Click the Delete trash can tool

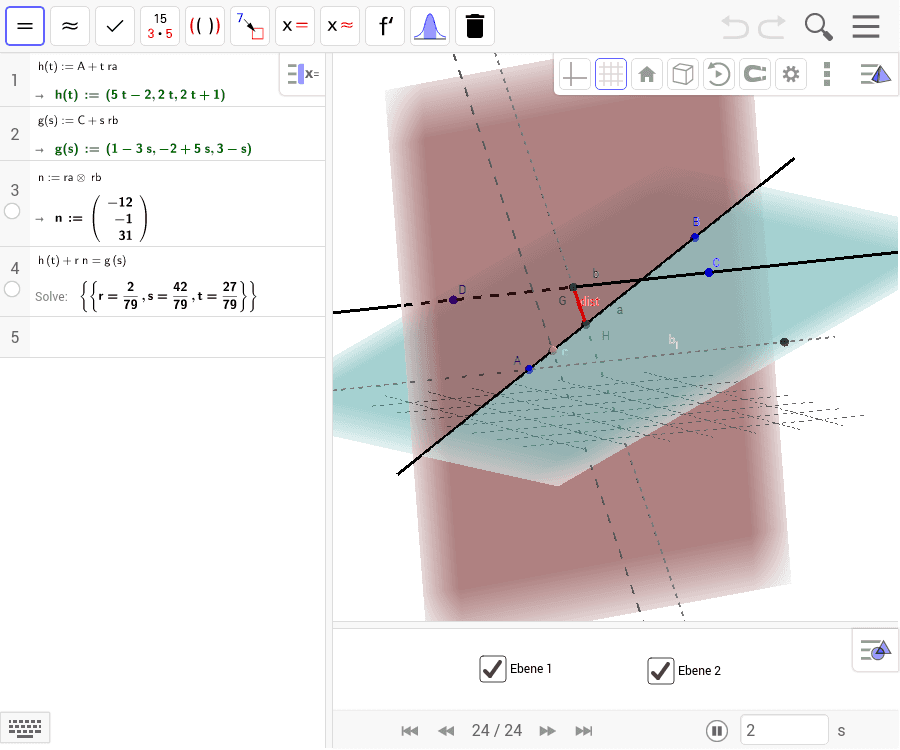475,26
